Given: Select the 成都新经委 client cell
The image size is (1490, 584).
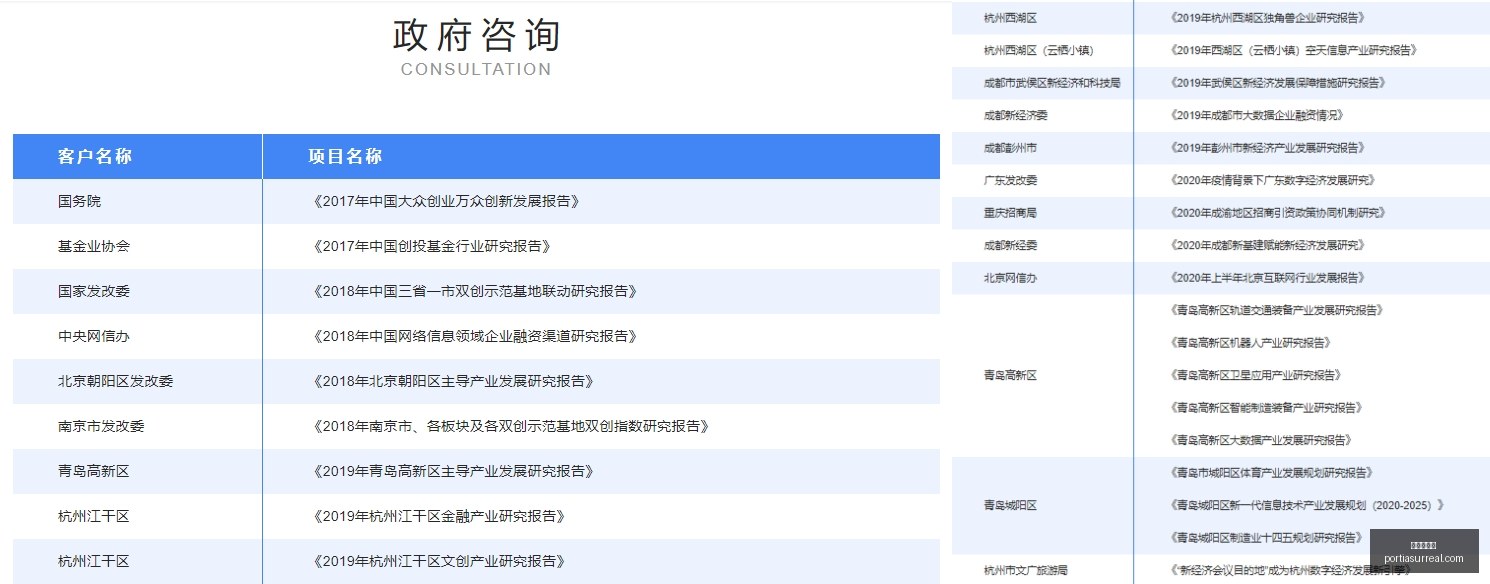Looking at the screenshot, I should (x=1010, y=245).
